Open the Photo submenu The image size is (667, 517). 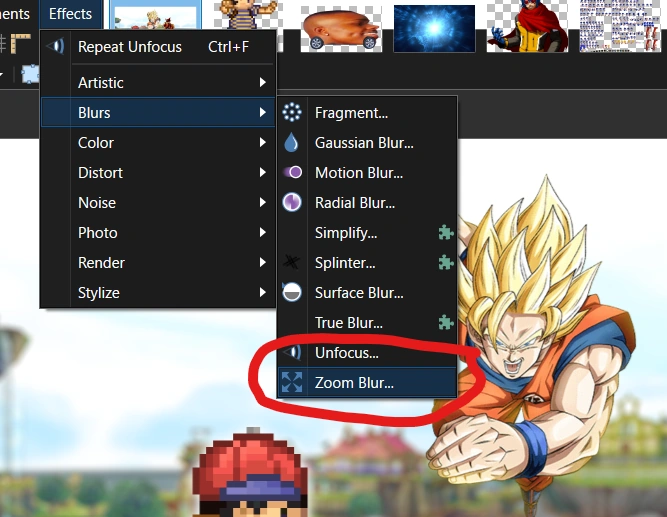[158, 233]
